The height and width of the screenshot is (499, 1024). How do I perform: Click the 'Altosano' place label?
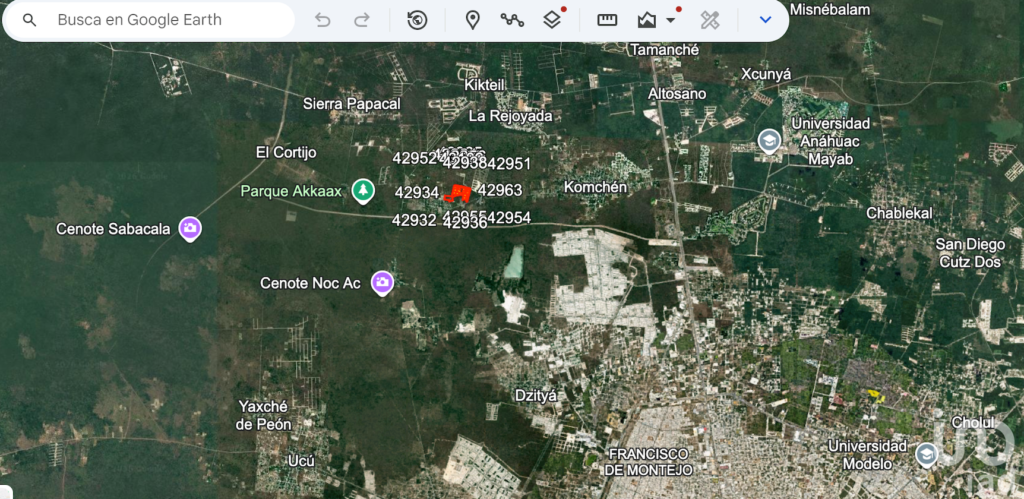click(677, 93)
